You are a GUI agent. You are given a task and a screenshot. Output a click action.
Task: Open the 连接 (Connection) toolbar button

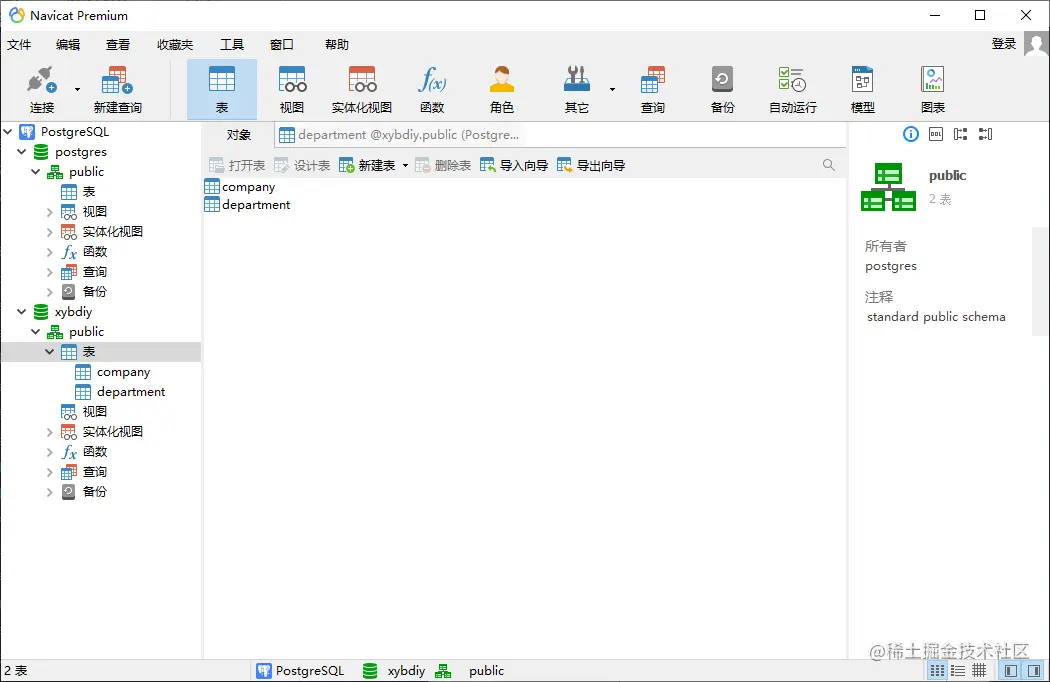[42, 89]
